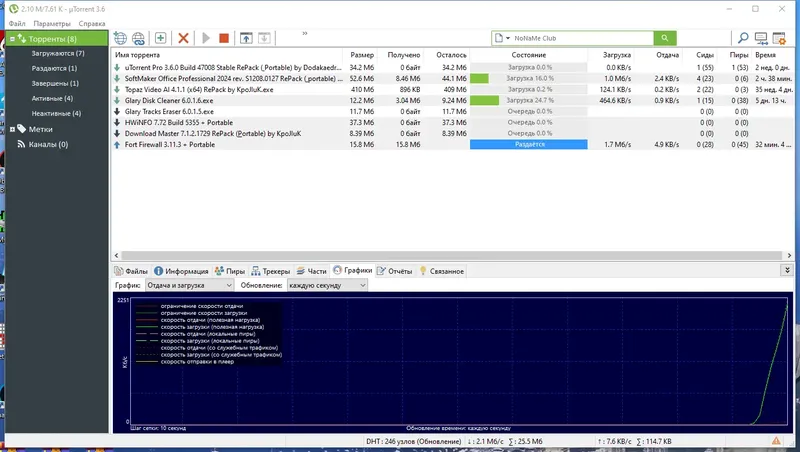This screenshot has width=800, height=452.
Task: Open the График type dropdown
Action: (x=189, y=285)
